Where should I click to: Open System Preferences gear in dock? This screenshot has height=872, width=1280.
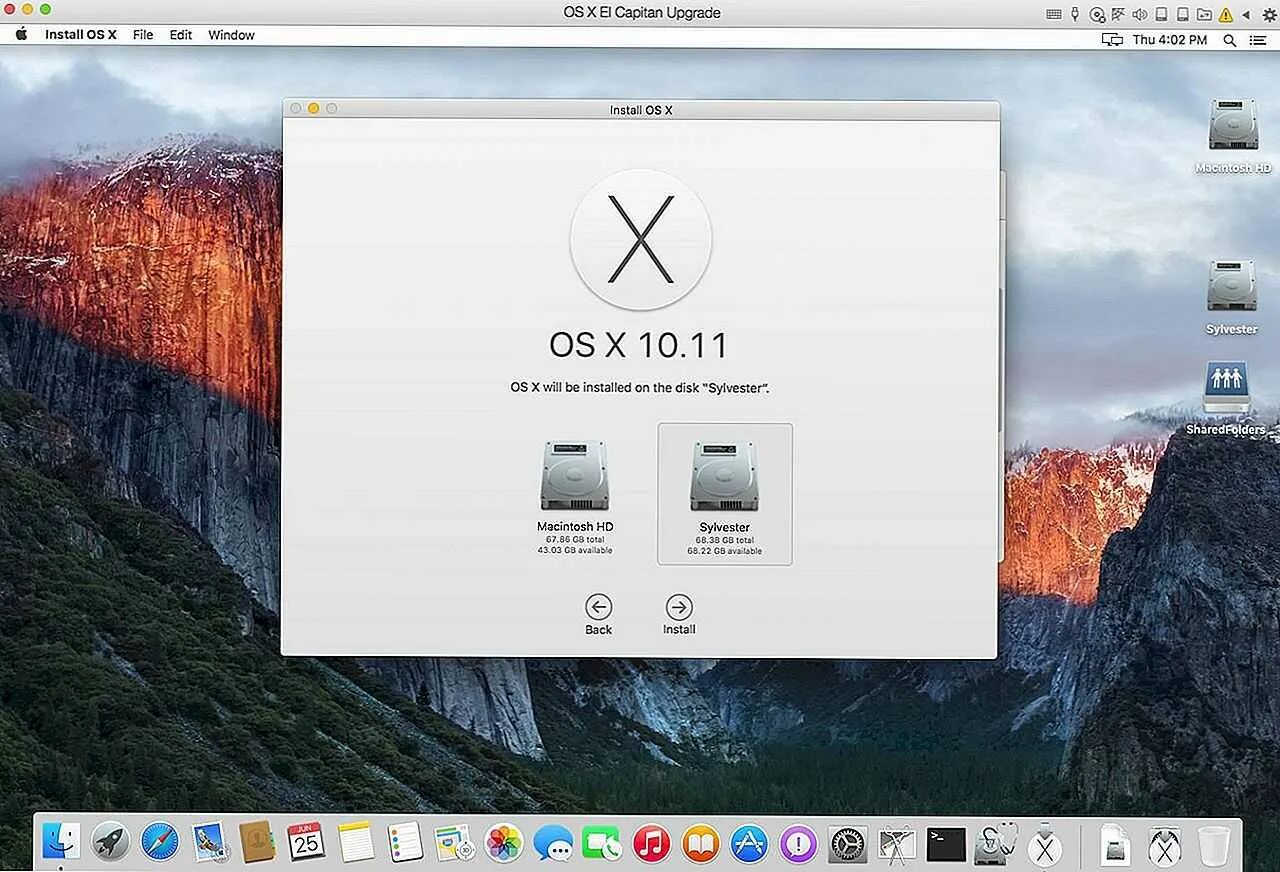tap(848, 842)
